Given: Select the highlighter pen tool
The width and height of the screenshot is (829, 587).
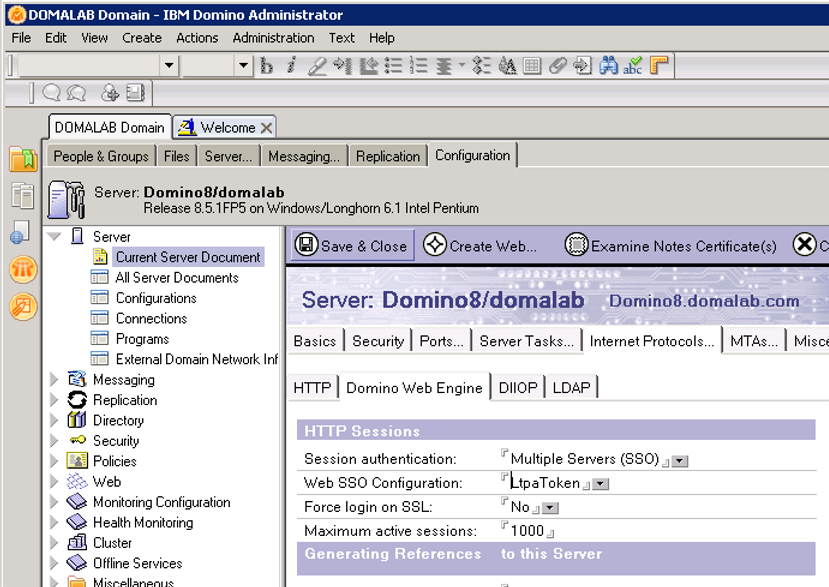Looking at the screenshot, I should 317,66.
